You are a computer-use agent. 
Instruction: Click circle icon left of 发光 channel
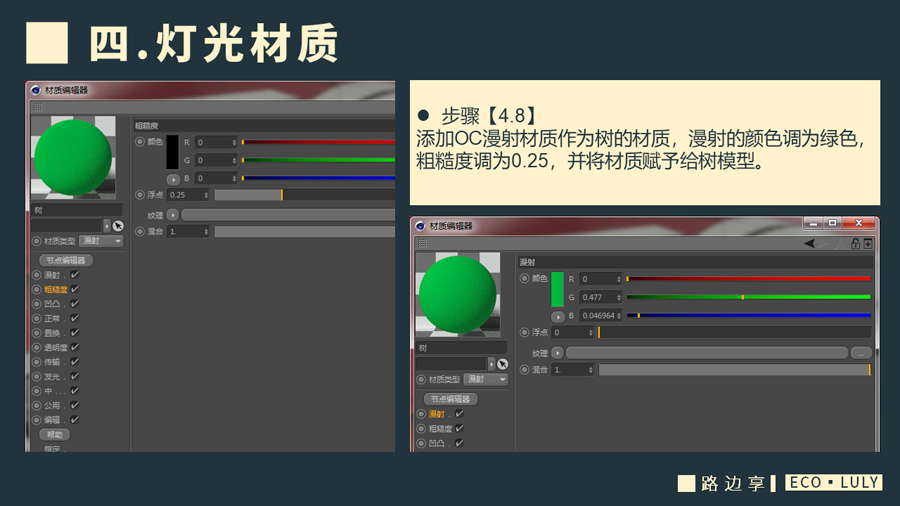[x=37, y=376]
